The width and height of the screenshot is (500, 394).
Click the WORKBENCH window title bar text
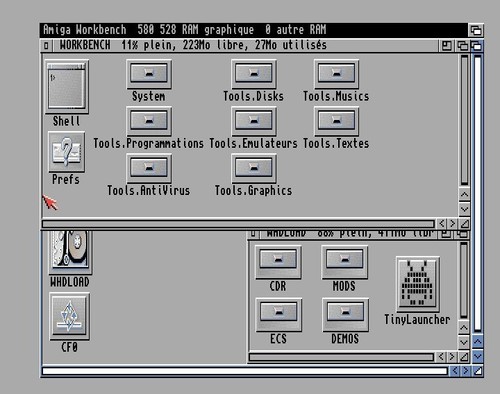[193, 45]
